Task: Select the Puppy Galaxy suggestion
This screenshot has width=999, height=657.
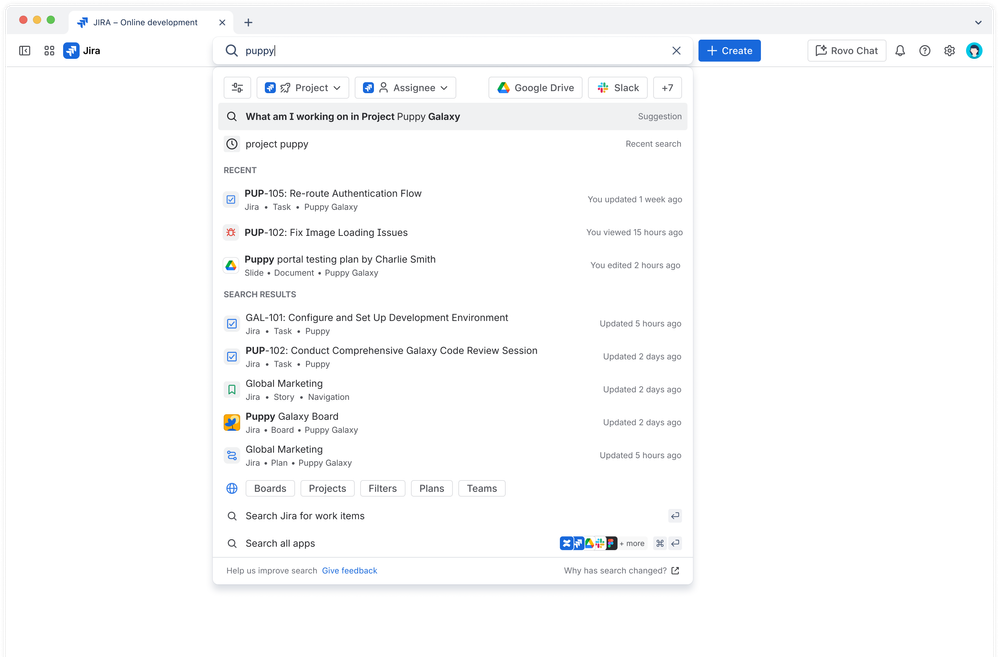Action: [452, 117]
